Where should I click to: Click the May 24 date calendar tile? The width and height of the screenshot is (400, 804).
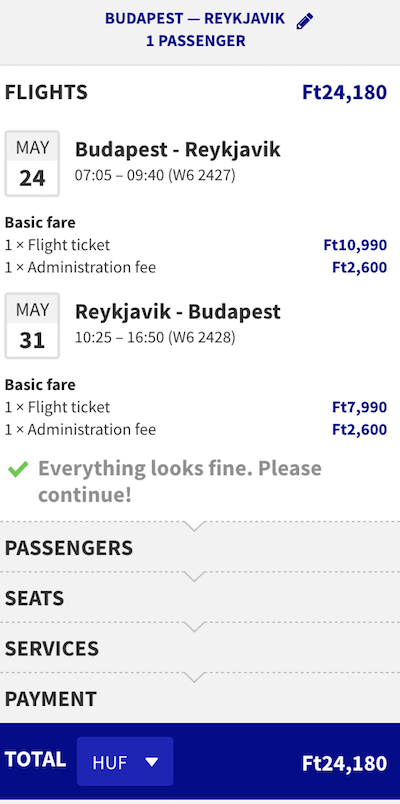click(x=32, y=164)
